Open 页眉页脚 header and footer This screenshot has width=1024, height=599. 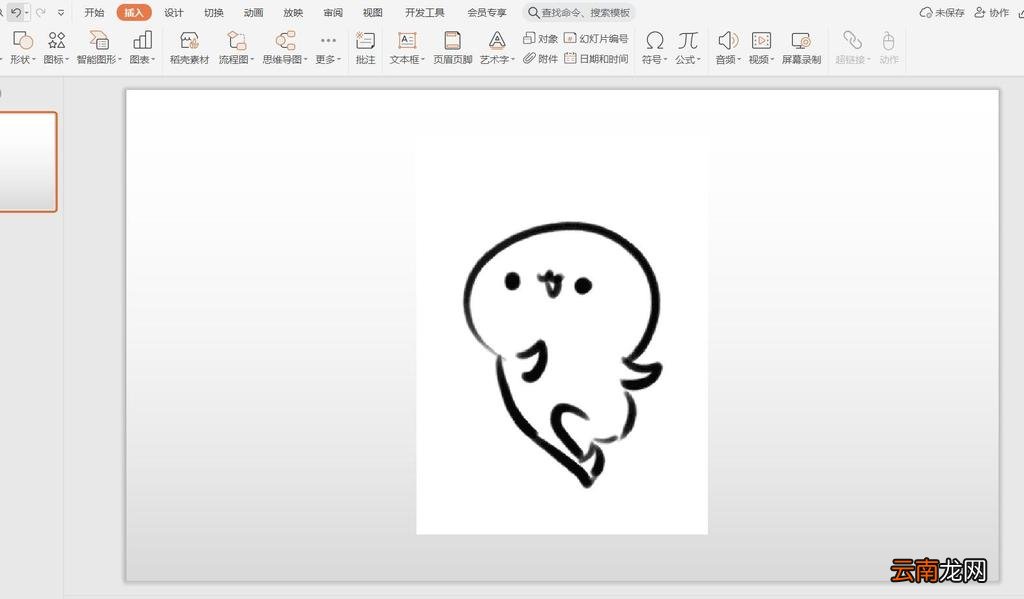tap(453, 48)
